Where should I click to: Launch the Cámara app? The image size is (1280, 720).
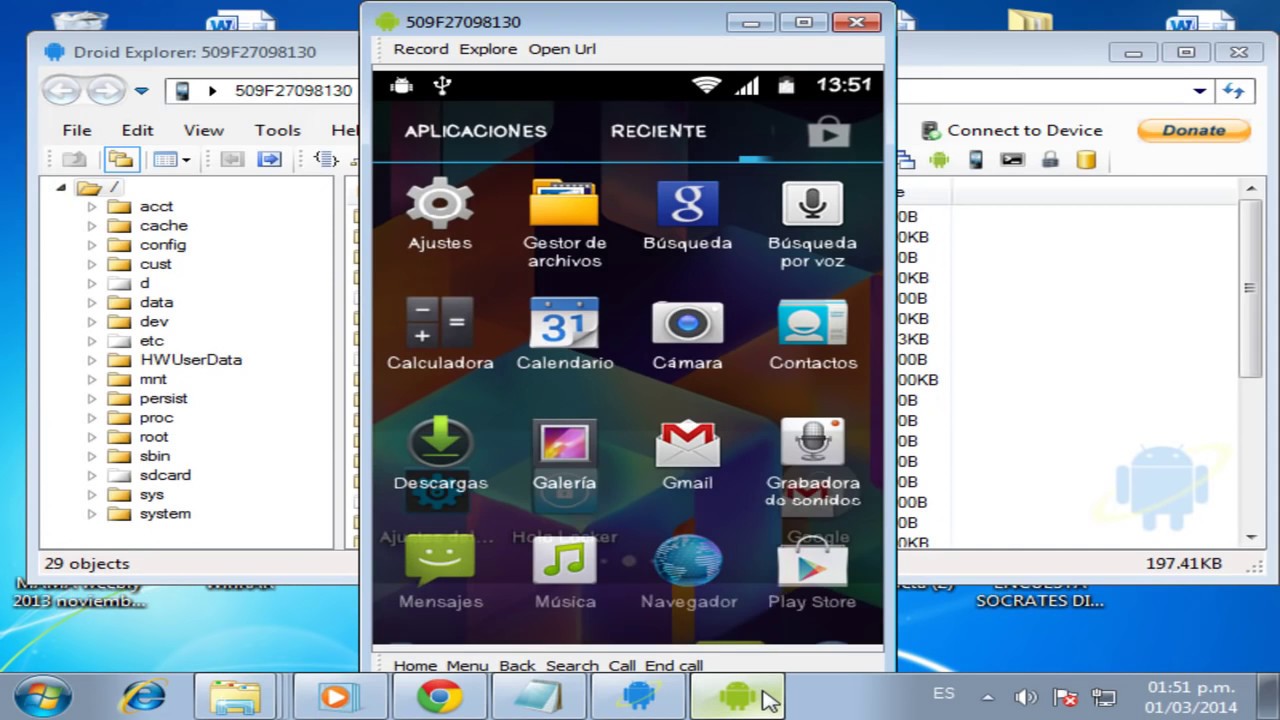[x=687, y=334]
